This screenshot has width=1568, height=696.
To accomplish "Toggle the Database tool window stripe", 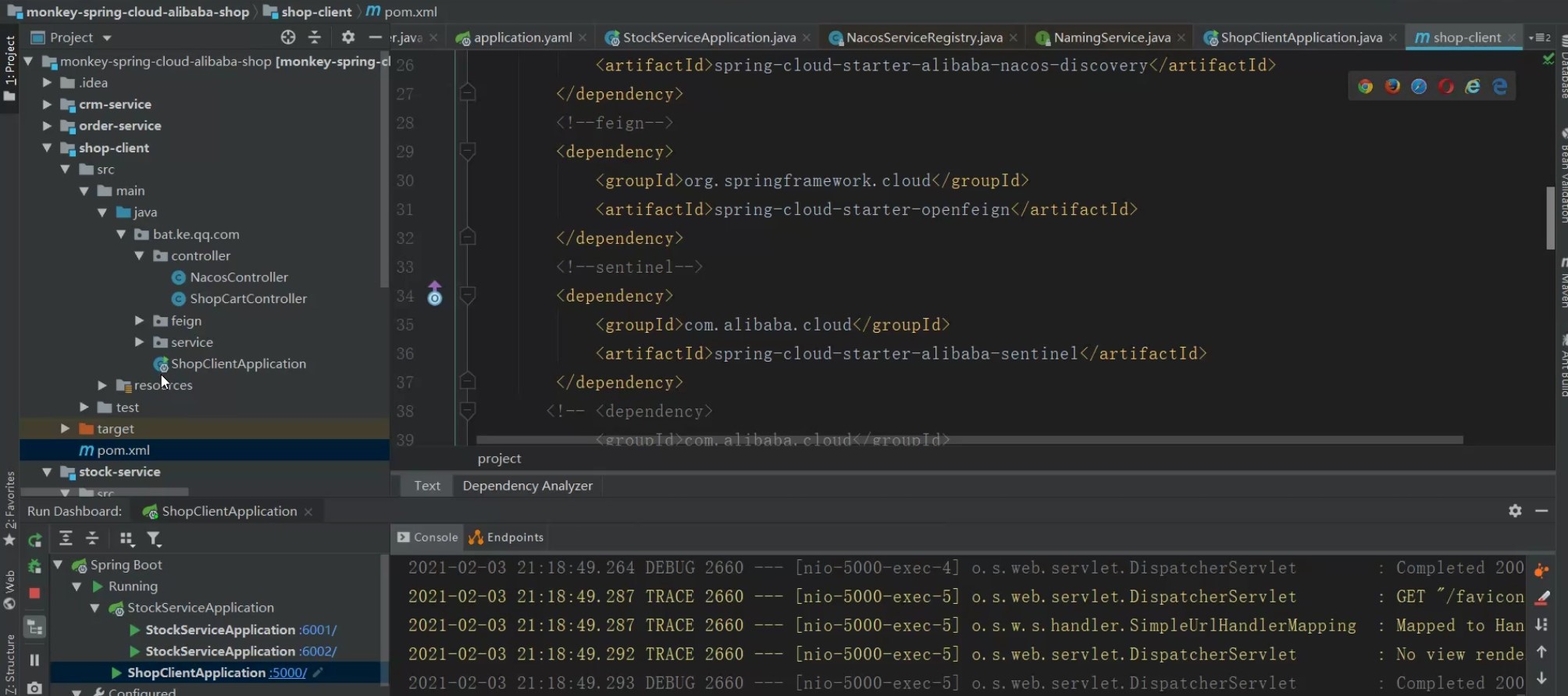I will pos(1563,67).
